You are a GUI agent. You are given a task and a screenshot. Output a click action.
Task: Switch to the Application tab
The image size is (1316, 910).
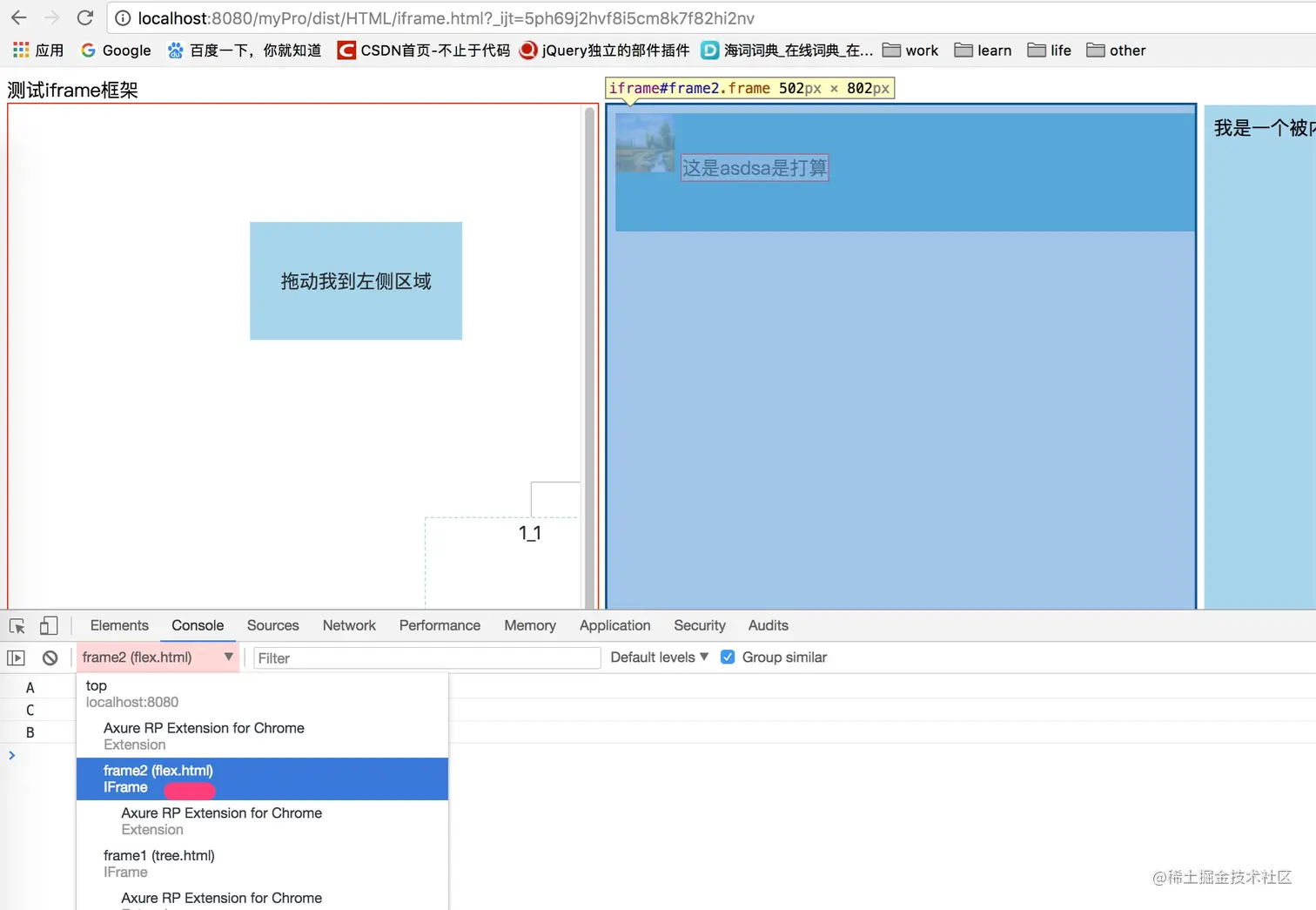(614, 625)
